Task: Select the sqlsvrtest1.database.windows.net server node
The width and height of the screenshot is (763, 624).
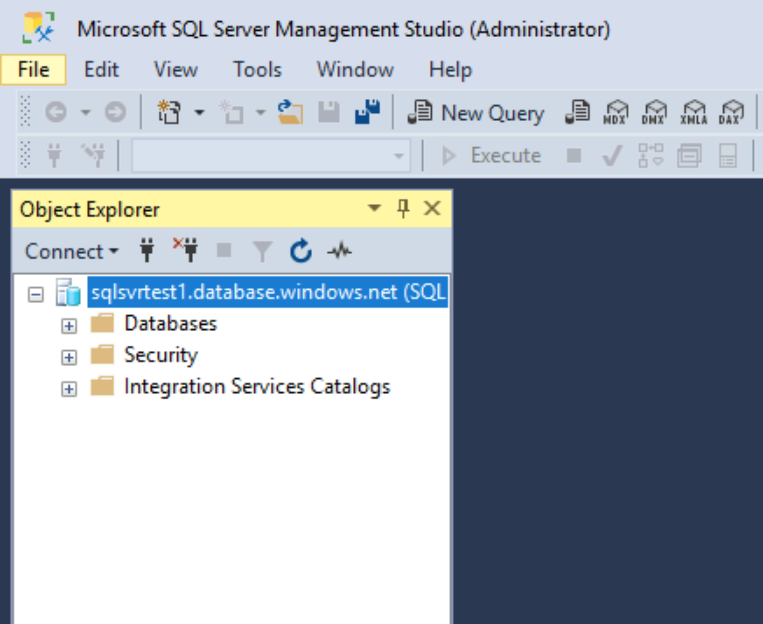Action: [268, 292]
